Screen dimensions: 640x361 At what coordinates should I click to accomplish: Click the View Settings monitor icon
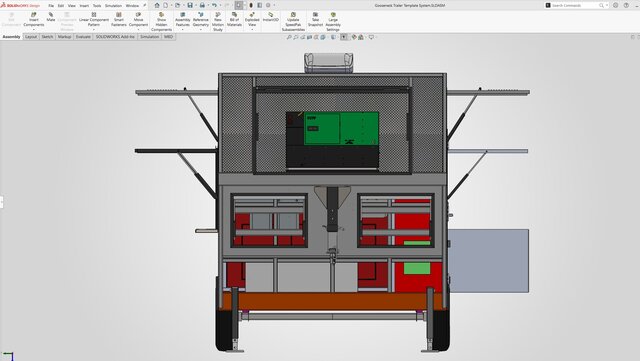pyautogui.click(x=371, y=37)
